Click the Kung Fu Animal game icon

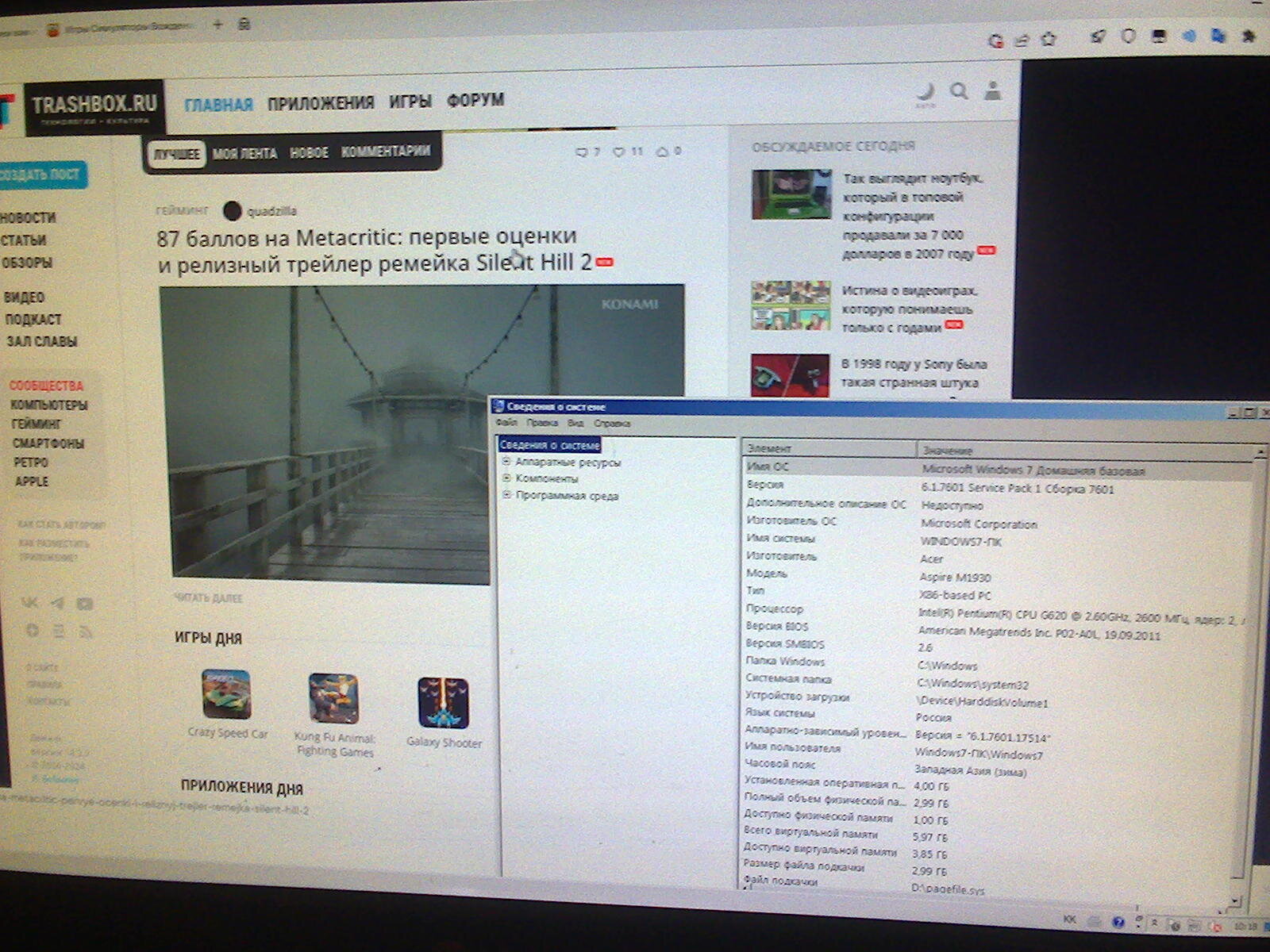coord(333,698)
